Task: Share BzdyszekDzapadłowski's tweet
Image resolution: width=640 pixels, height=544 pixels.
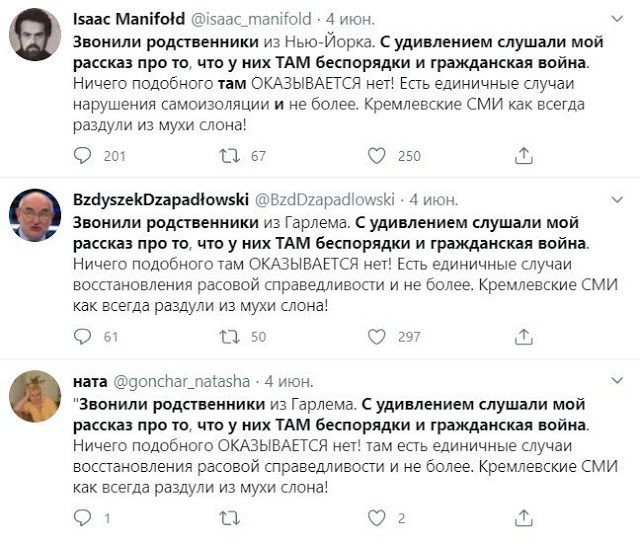Action: tap(522, 337)
